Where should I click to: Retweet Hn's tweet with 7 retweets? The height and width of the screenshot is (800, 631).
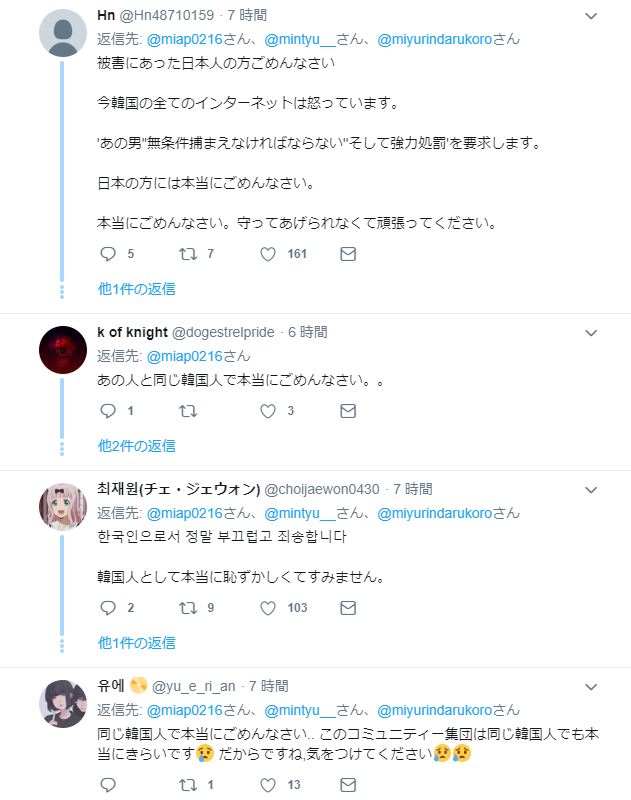187,254
